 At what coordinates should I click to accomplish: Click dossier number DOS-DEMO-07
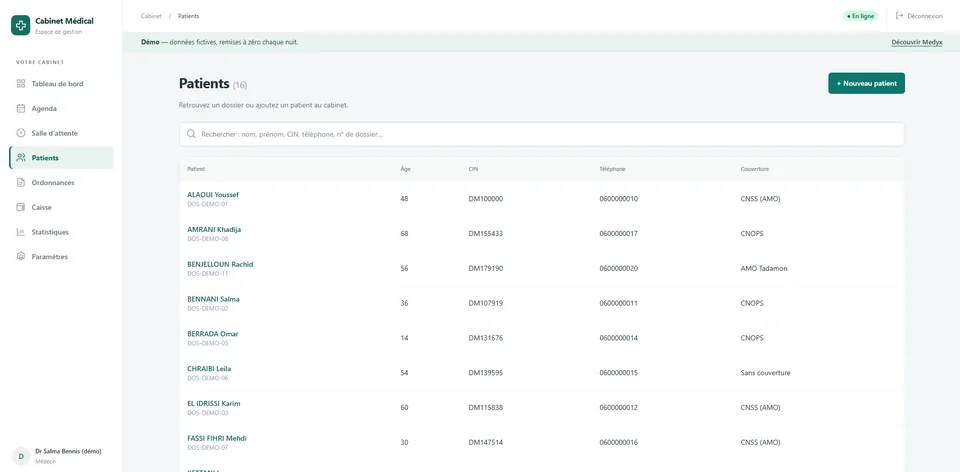pyautogui.click(x=208, y=448)
